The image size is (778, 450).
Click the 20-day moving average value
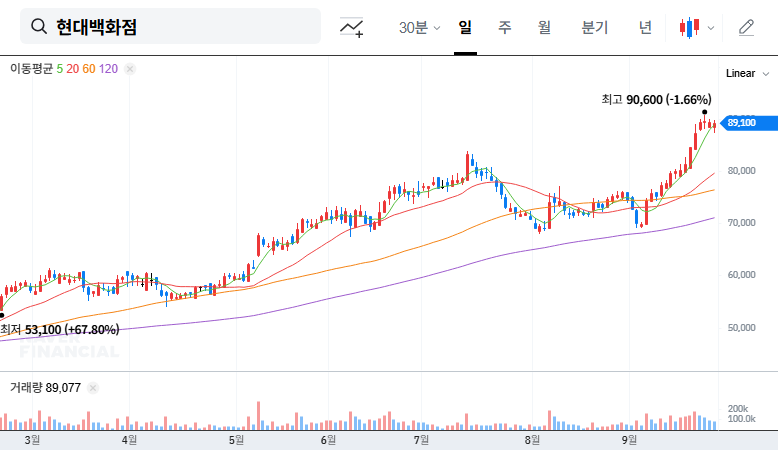tap(72, 68)
